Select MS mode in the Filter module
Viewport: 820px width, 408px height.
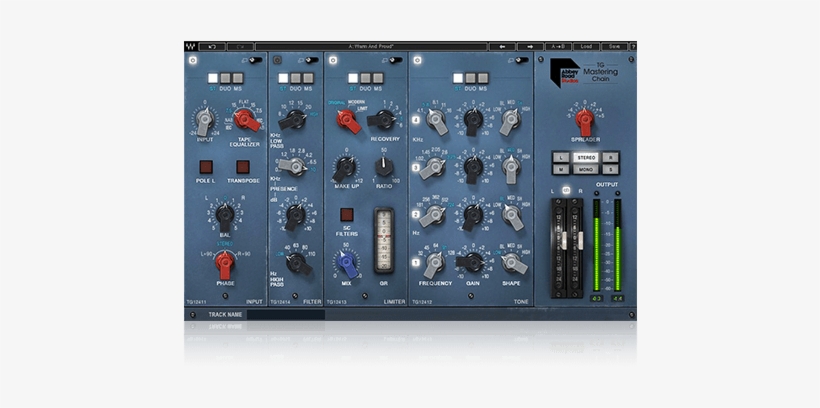tap(308, 78)
